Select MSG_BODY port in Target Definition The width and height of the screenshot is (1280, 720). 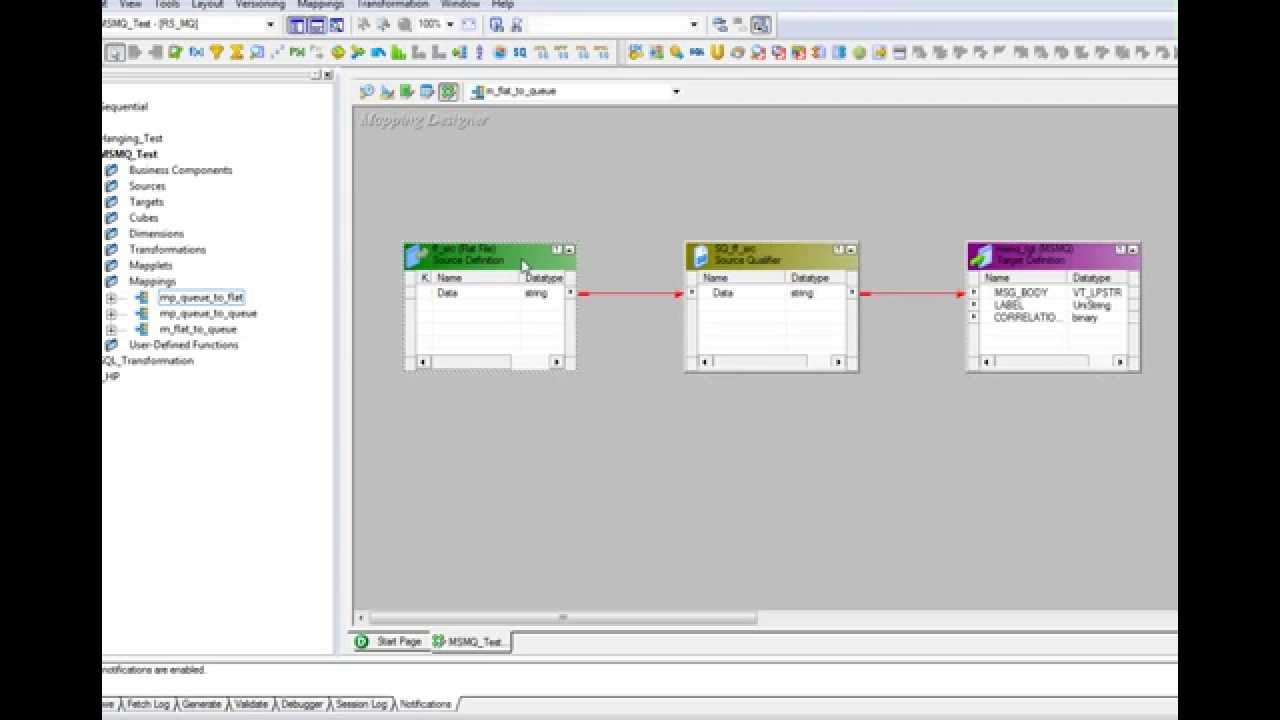(x=1020, y=293)
